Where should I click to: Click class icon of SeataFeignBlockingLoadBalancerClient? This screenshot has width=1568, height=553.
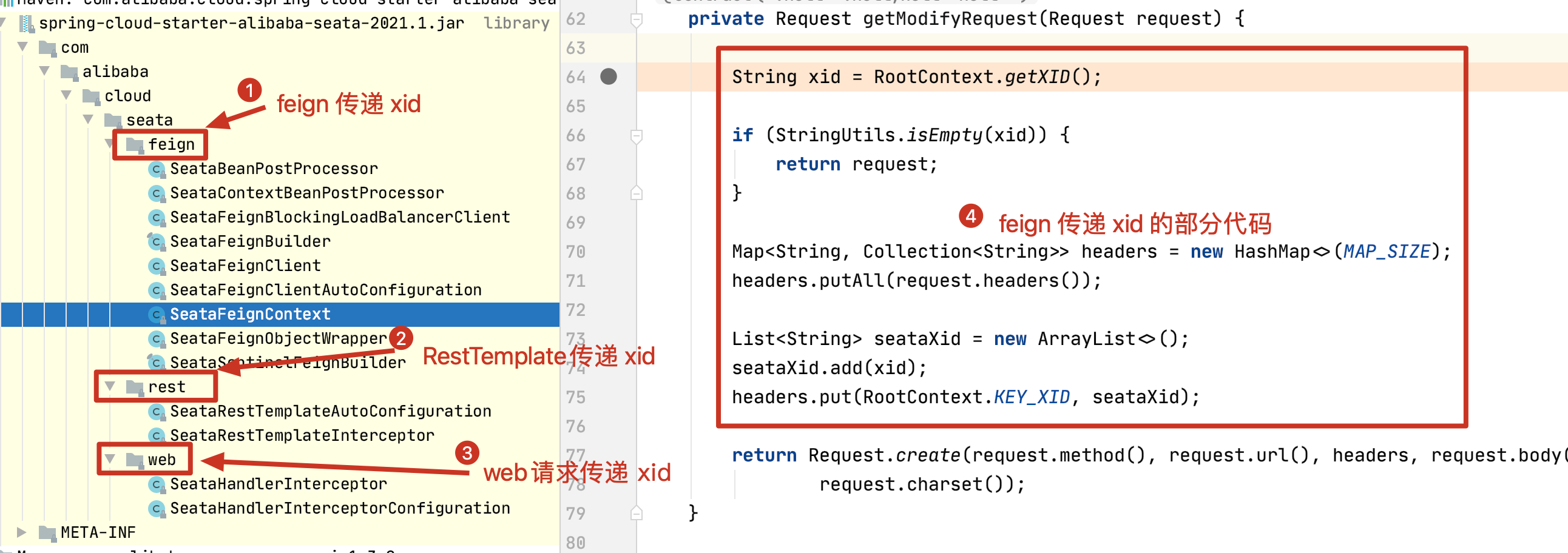click(157, 218)
